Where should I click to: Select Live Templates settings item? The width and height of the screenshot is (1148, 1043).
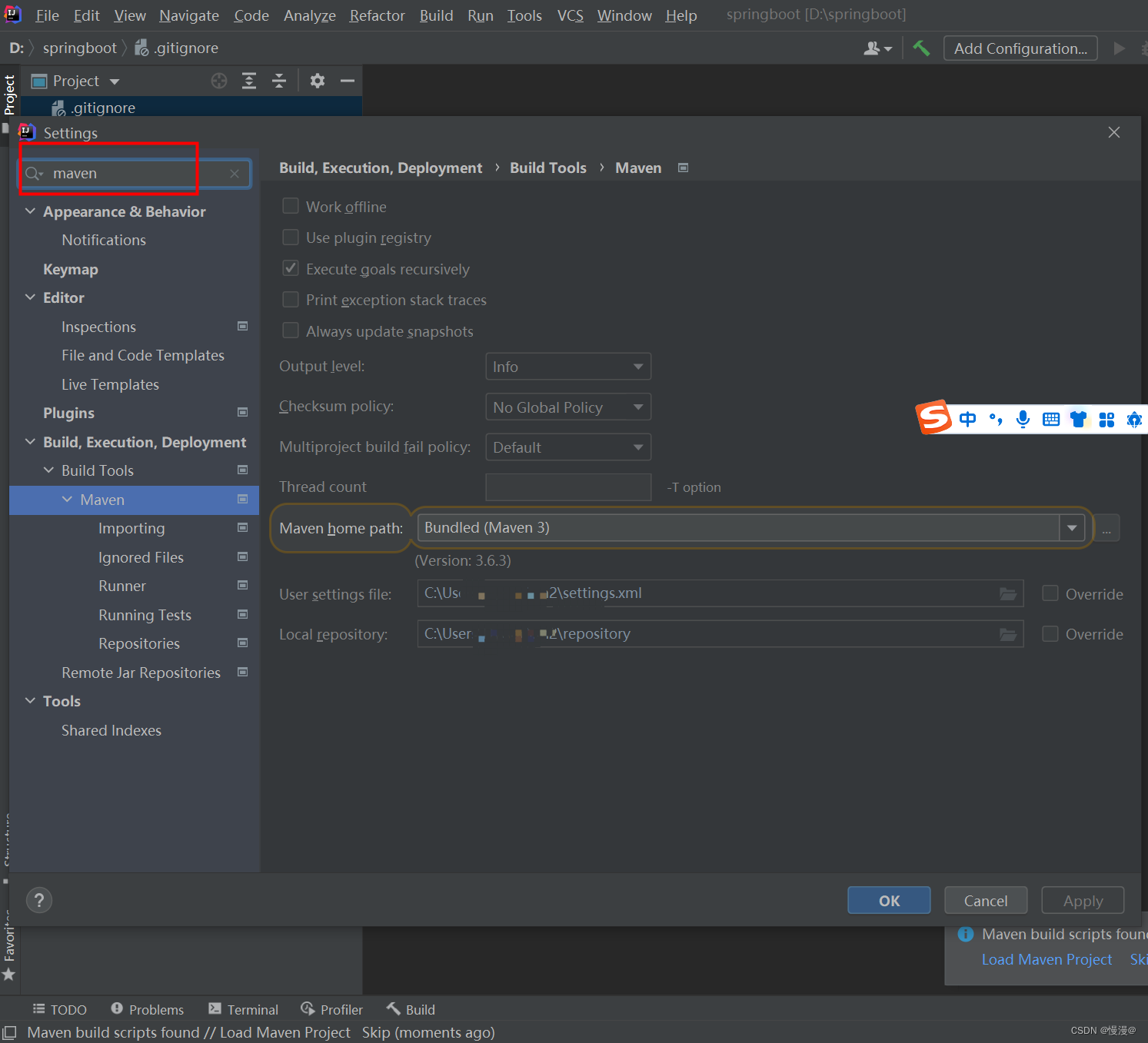(110, 384)
